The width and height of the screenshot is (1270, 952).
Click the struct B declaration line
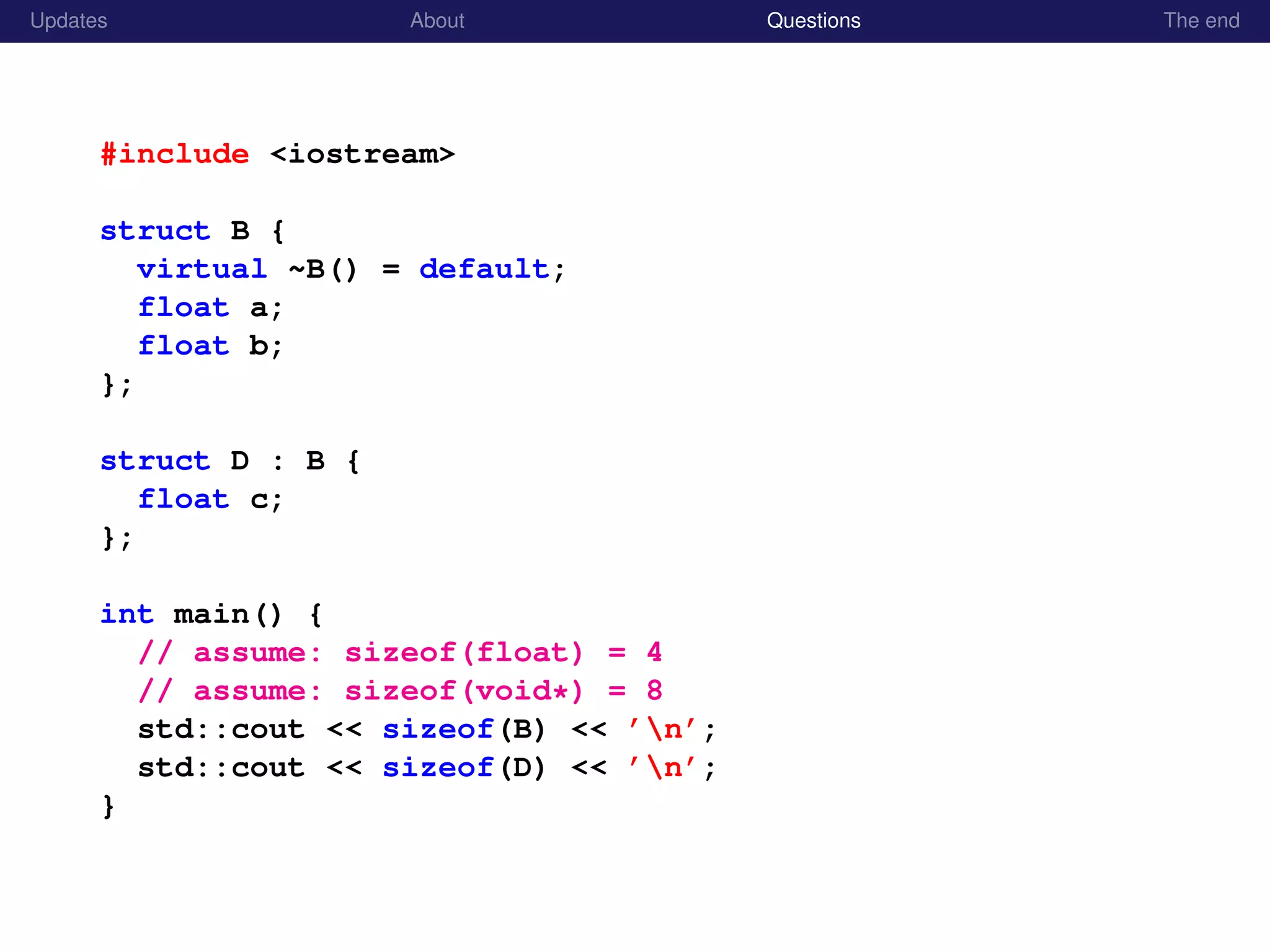[192, 231]
